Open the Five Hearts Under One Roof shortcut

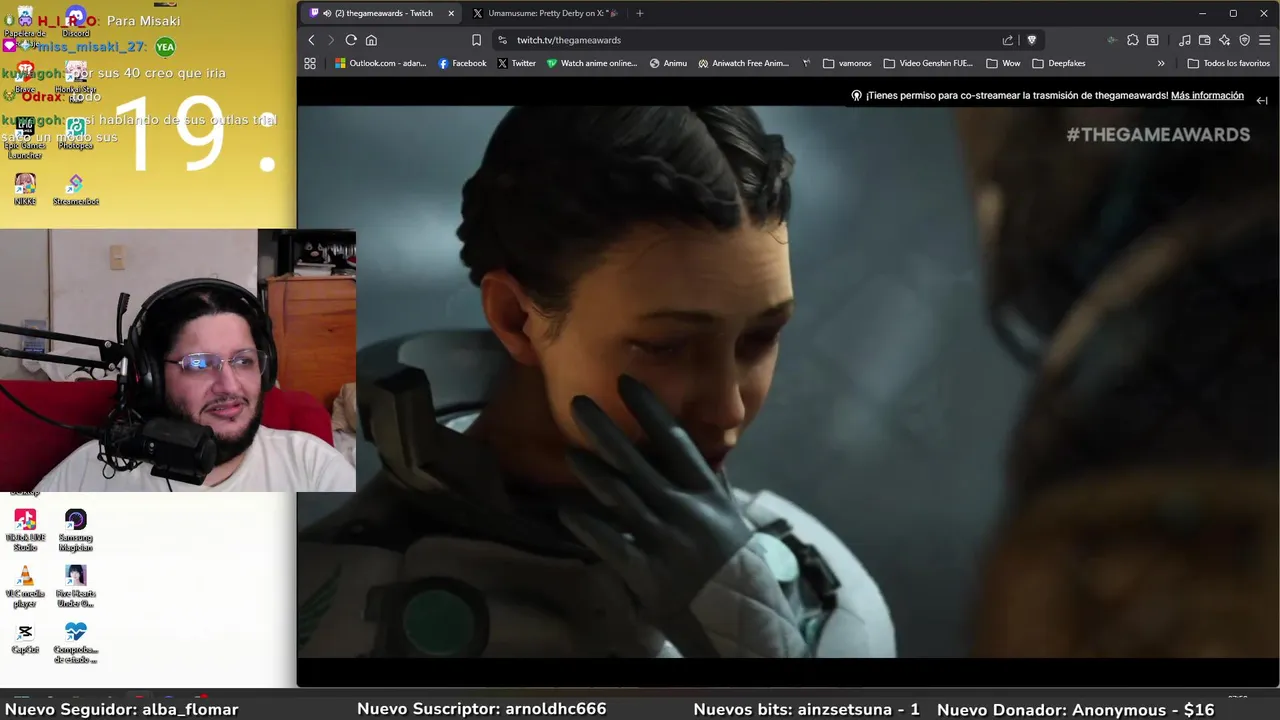[x=76, y=586]
